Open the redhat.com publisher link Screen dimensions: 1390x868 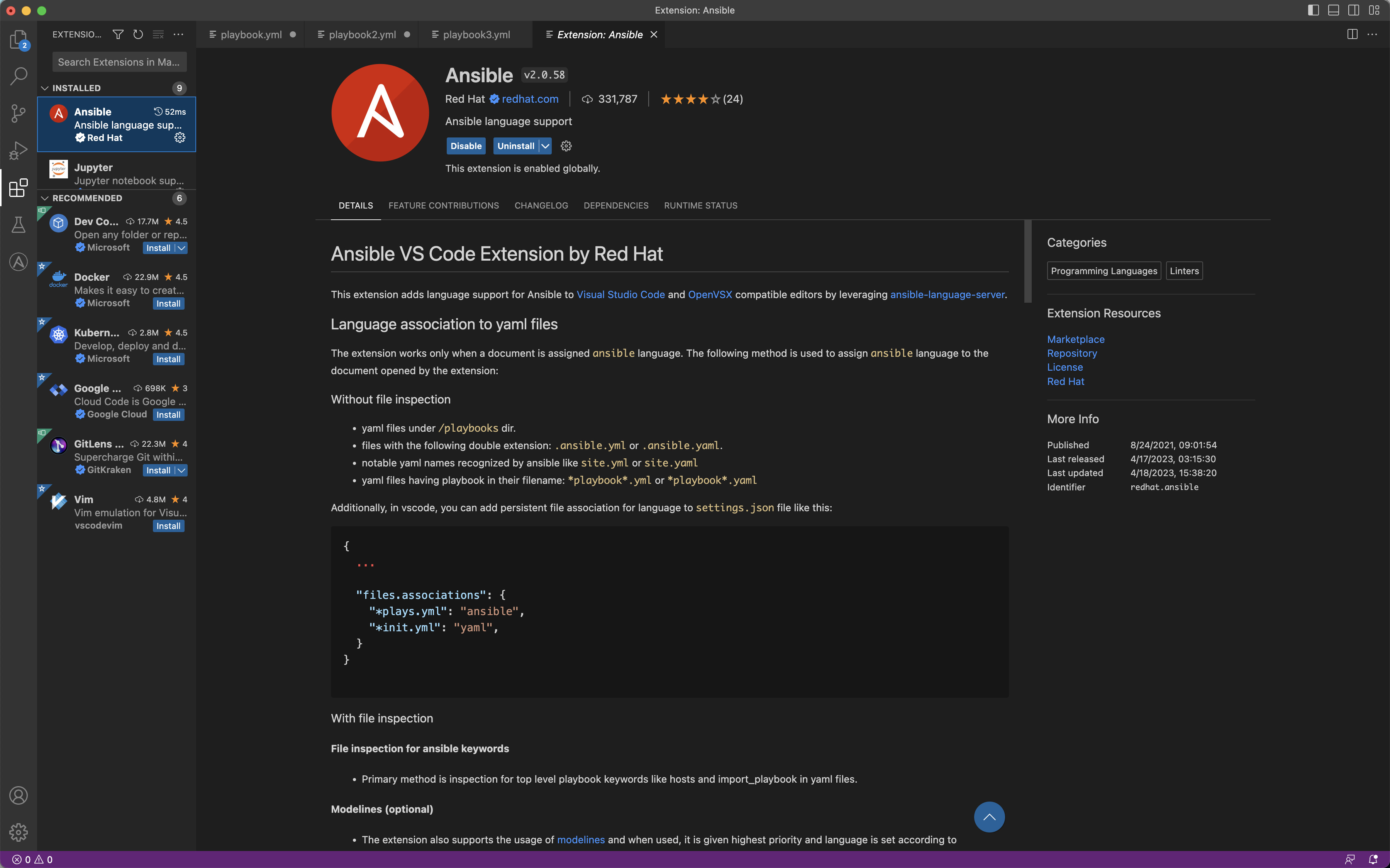(x=530, y=99)
